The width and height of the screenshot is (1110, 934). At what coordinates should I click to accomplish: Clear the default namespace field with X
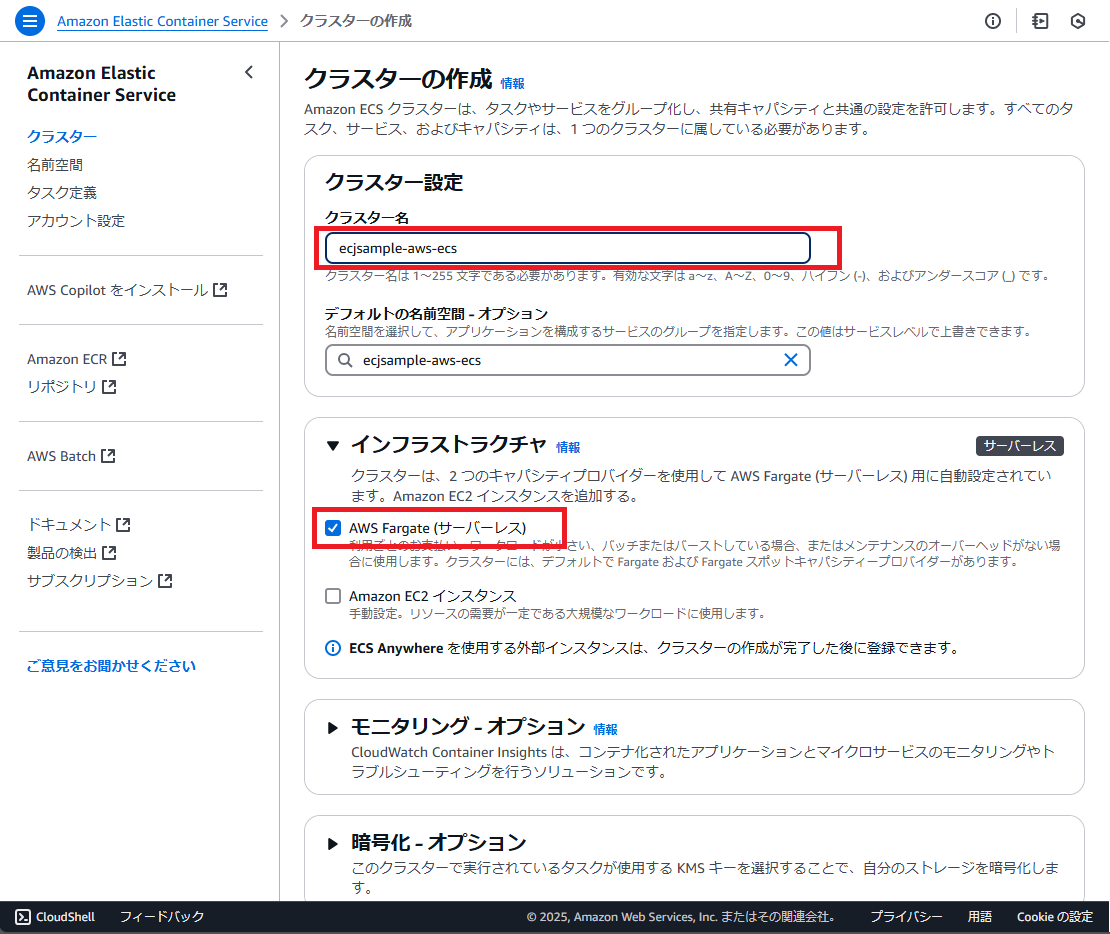[x=791, y=360]
